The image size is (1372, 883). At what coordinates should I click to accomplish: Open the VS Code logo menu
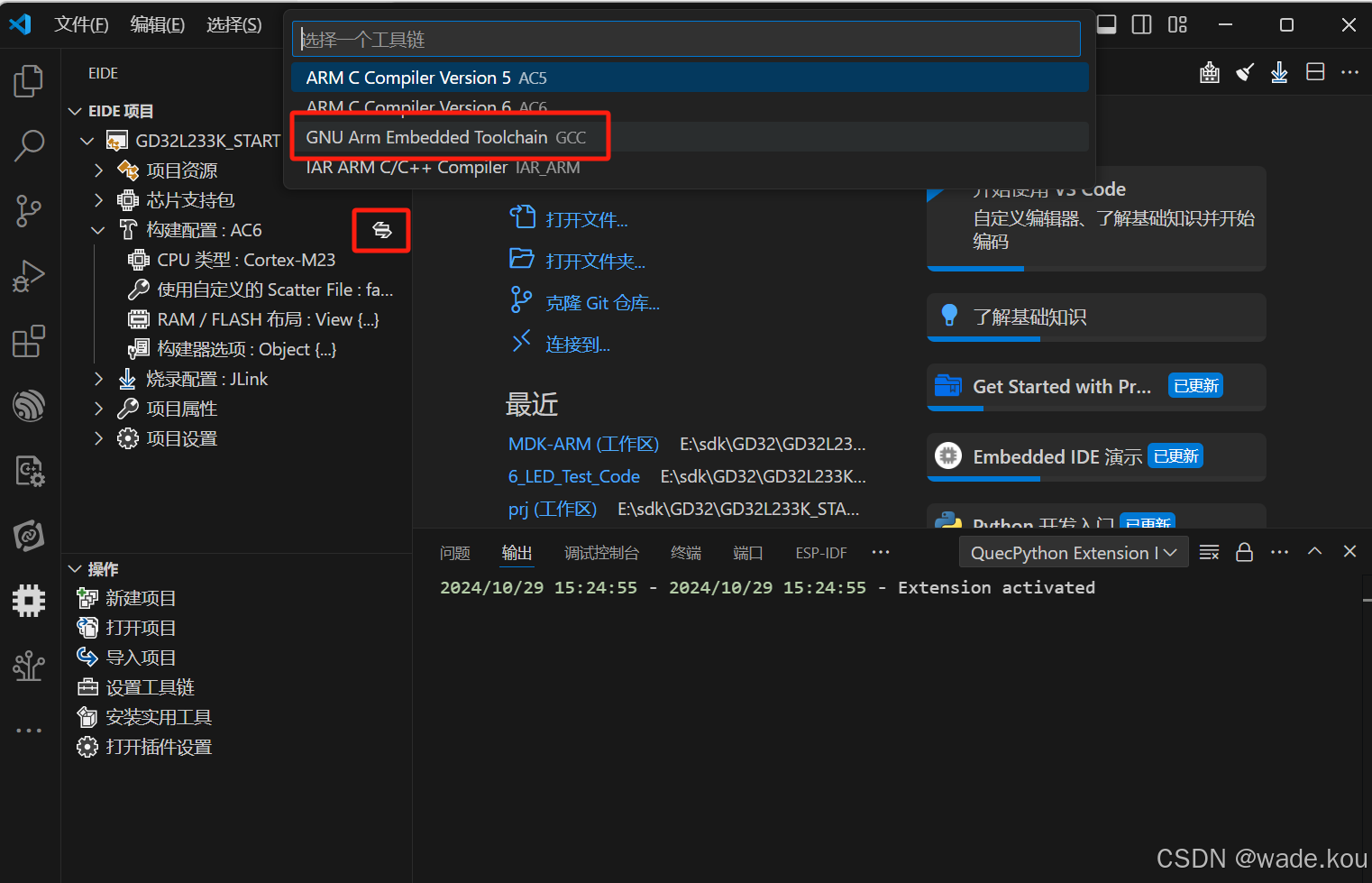[20, 24]
